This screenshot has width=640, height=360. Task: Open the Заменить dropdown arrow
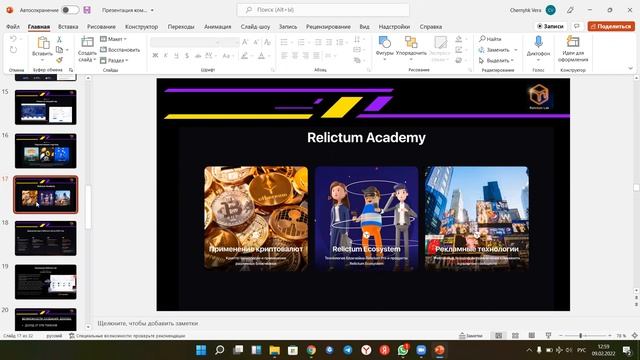pos(516,50)
